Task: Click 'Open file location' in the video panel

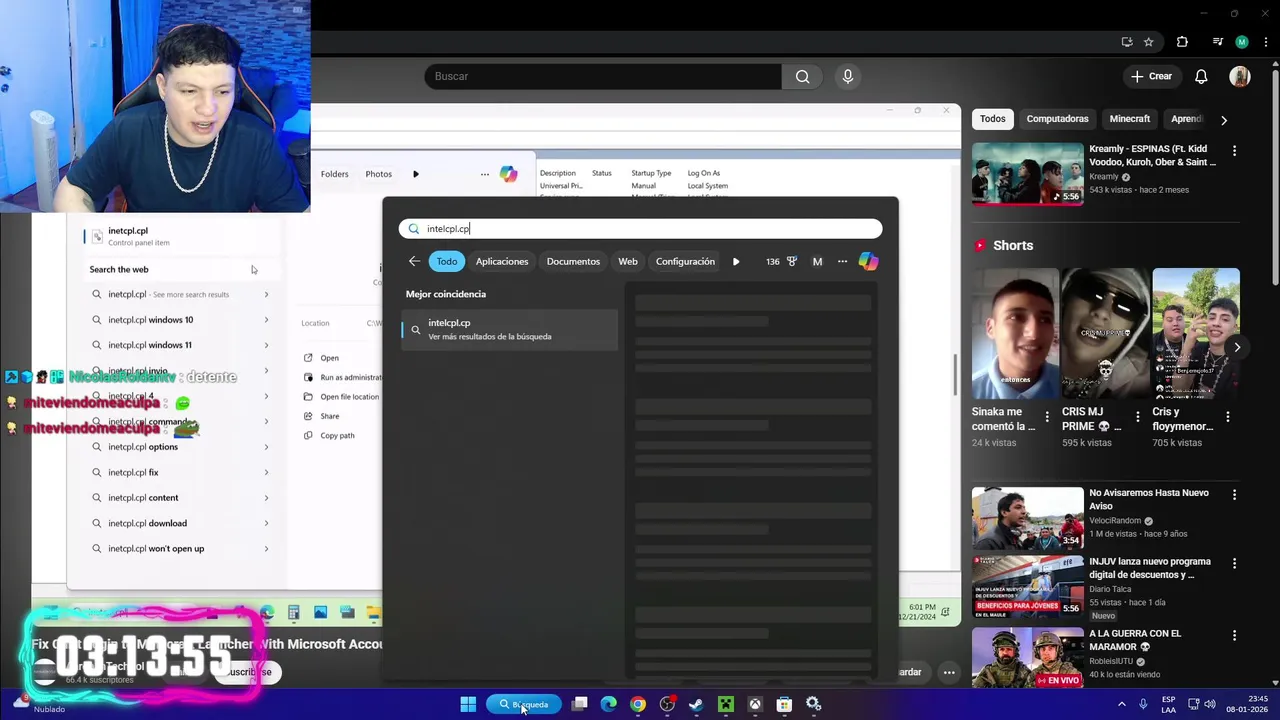Action: click(343, 397)
